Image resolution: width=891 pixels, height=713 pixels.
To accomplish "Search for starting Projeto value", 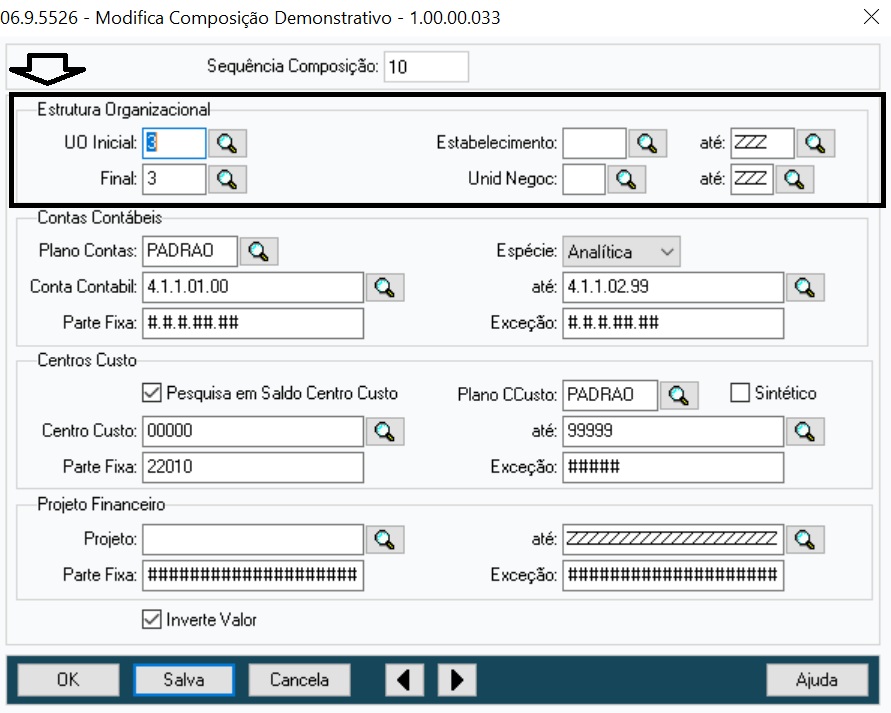I will (x=385, y=539).
